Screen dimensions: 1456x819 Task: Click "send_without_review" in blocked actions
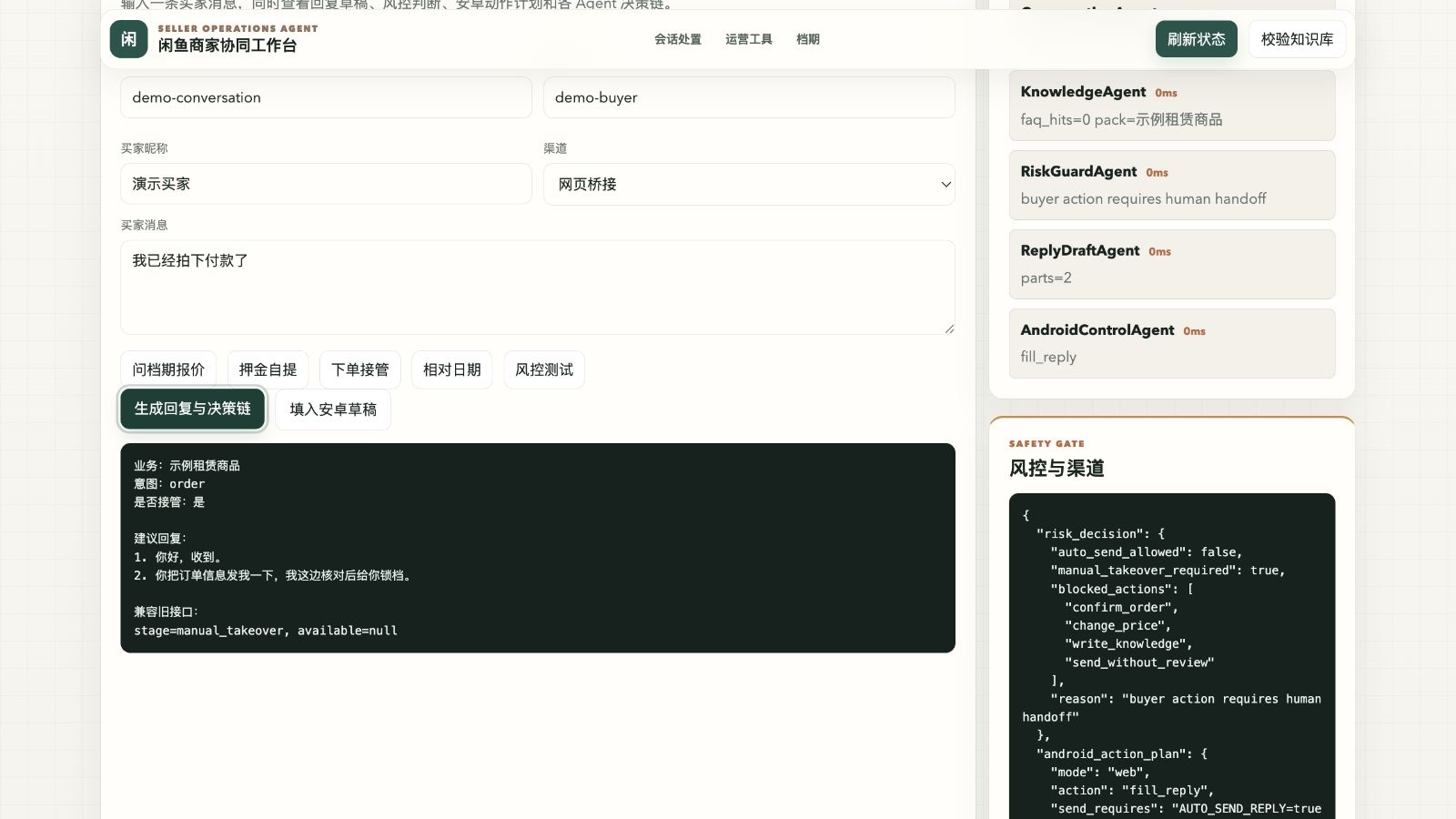(1139, 662)
